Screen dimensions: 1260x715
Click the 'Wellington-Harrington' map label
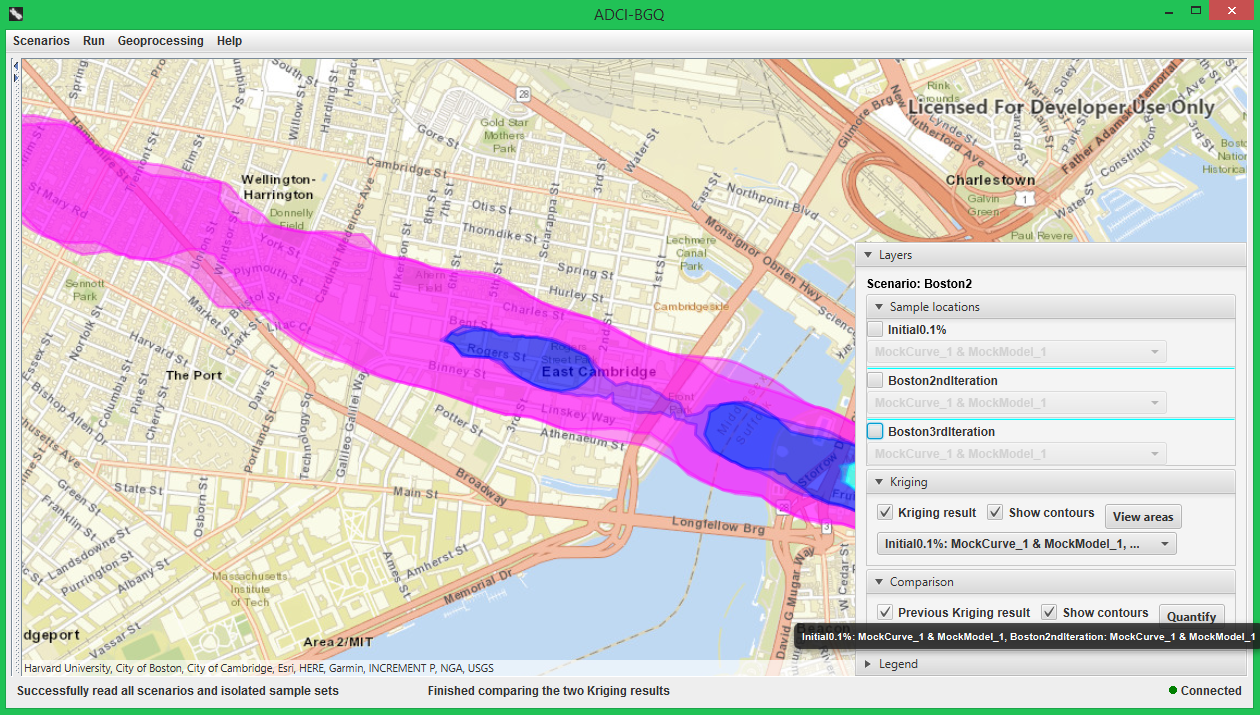click(x=278, y=187)
